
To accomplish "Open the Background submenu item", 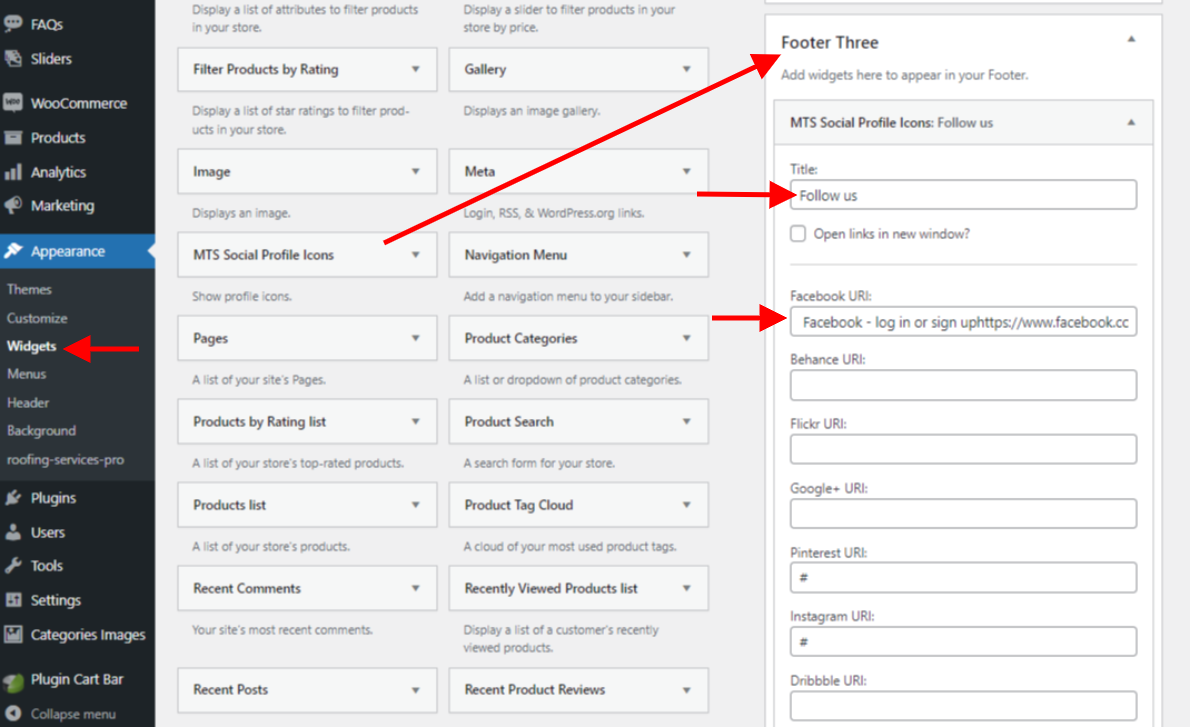I will coord(42,431).
